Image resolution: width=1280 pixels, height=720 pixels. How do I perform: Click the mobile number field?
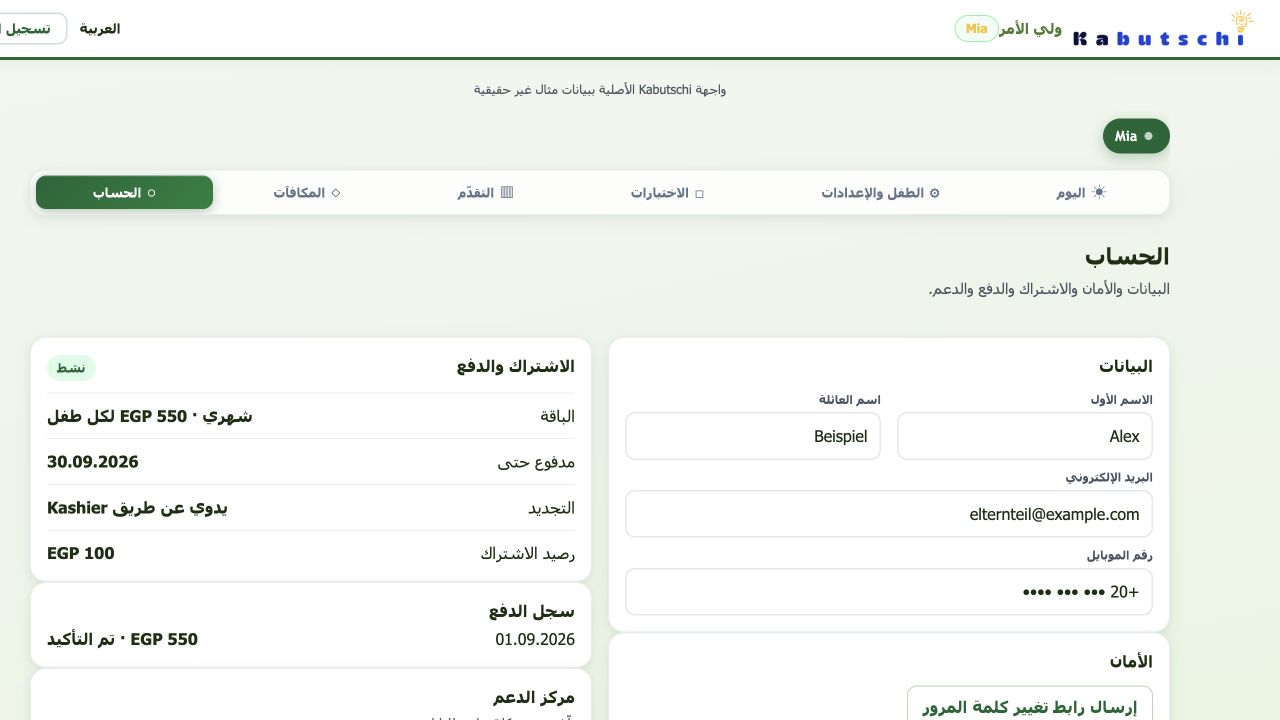coord(889,592)
